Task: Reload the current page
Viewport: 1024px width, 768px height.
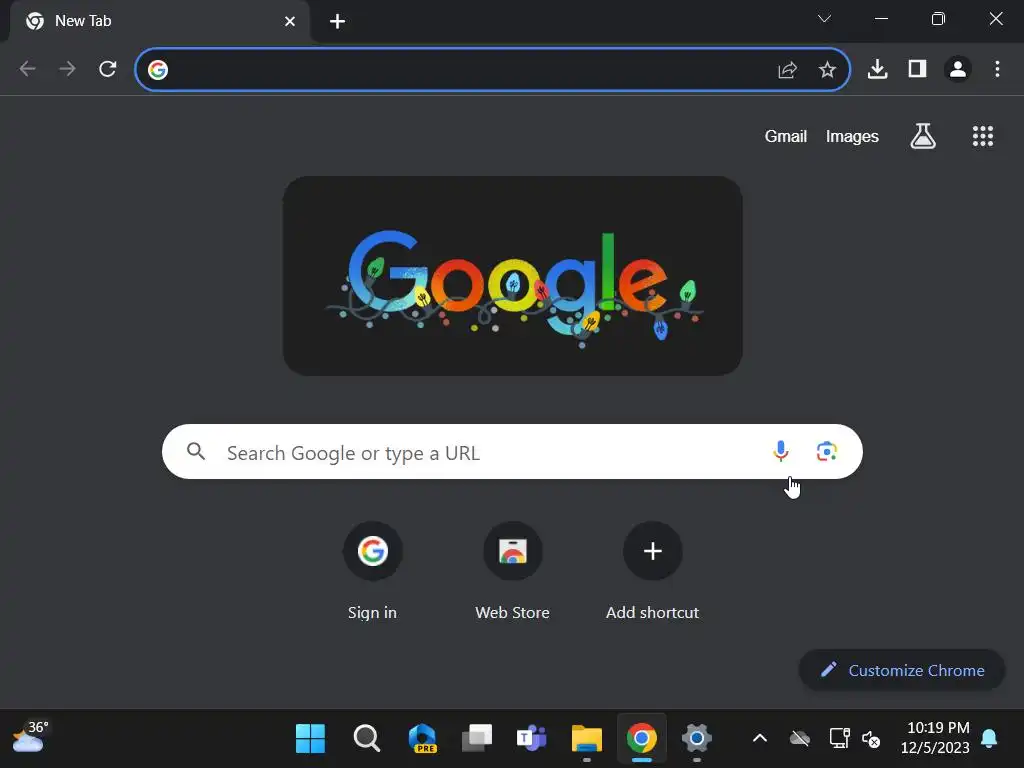Action: [x=108, y=69]
